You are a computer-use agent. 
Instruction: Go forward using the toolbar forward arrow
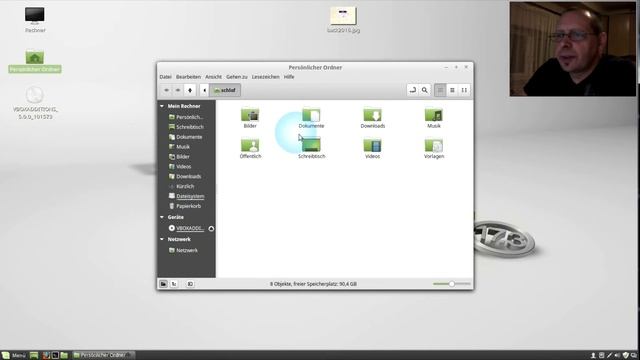click(178, 90)
